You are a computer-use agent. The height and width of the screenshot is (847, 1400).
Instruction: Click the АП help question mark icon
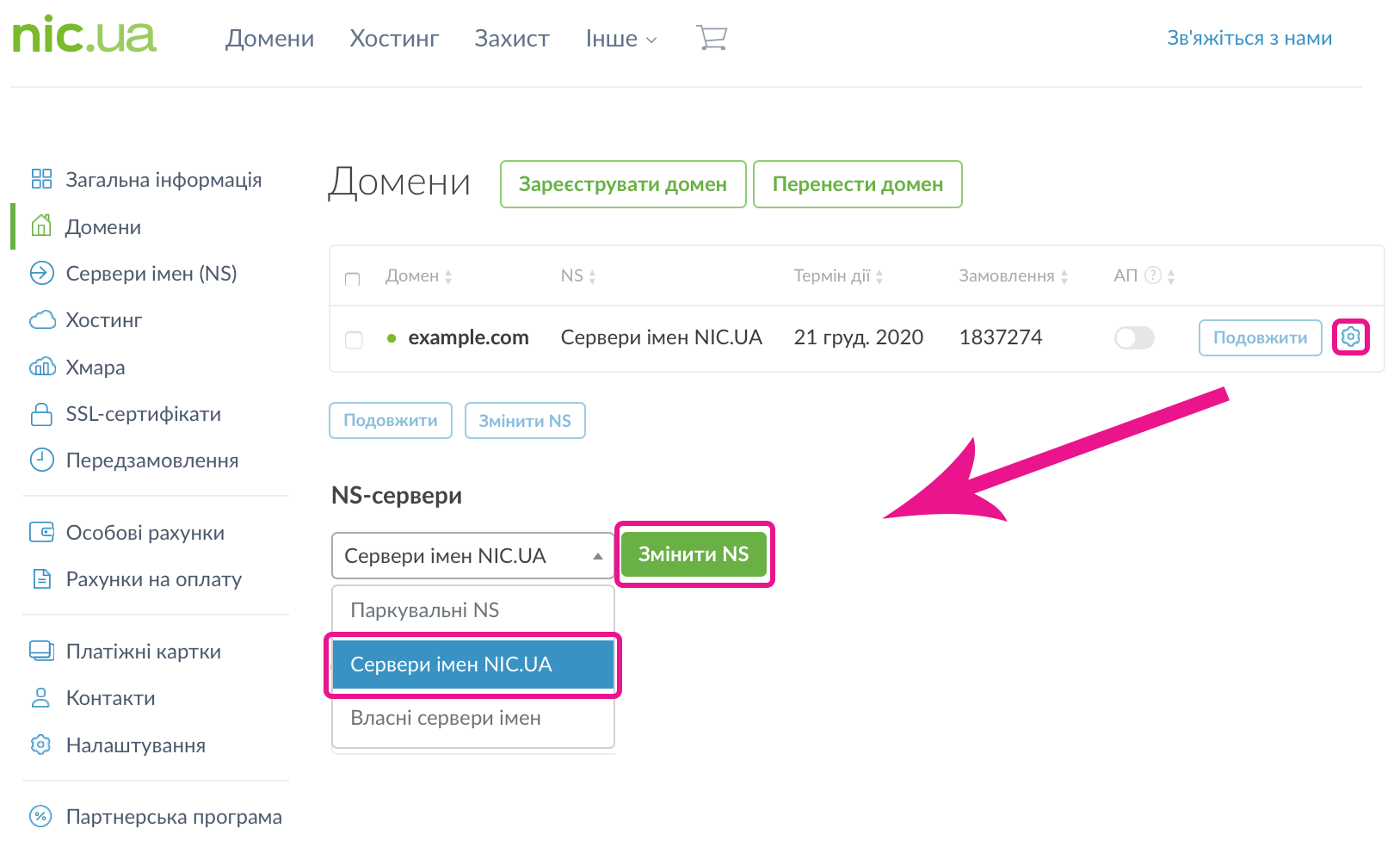[x=1153, y=275]
